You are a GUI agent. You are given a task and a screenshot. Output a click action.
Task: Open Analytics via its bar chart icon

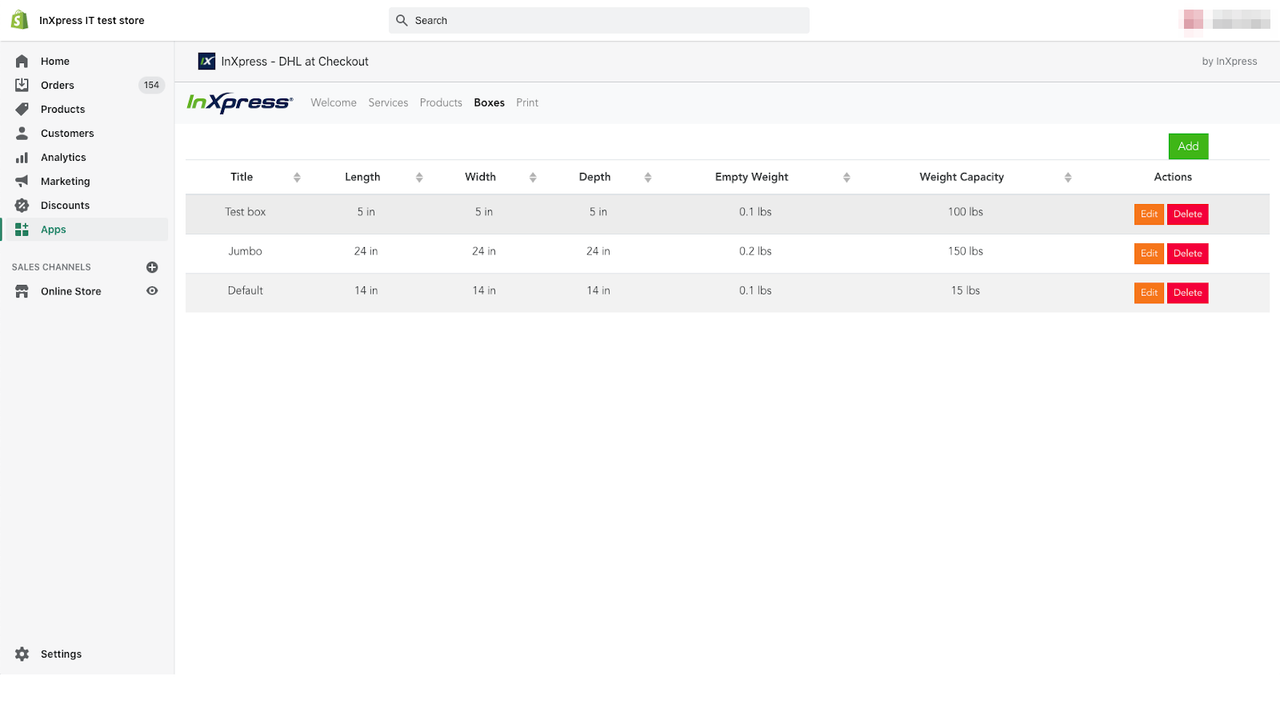pyautogui.click(x=22, y=157)
